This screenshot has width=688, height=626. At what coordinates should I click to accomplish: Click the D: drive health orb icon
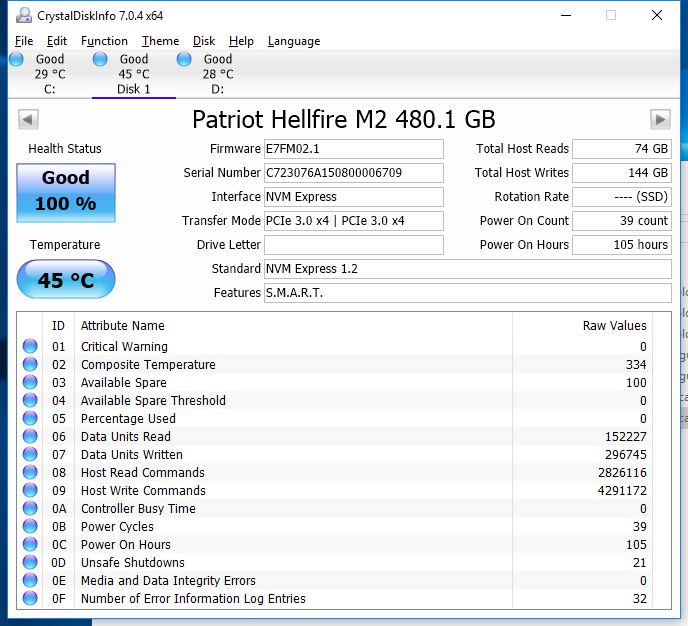(185, 60)
